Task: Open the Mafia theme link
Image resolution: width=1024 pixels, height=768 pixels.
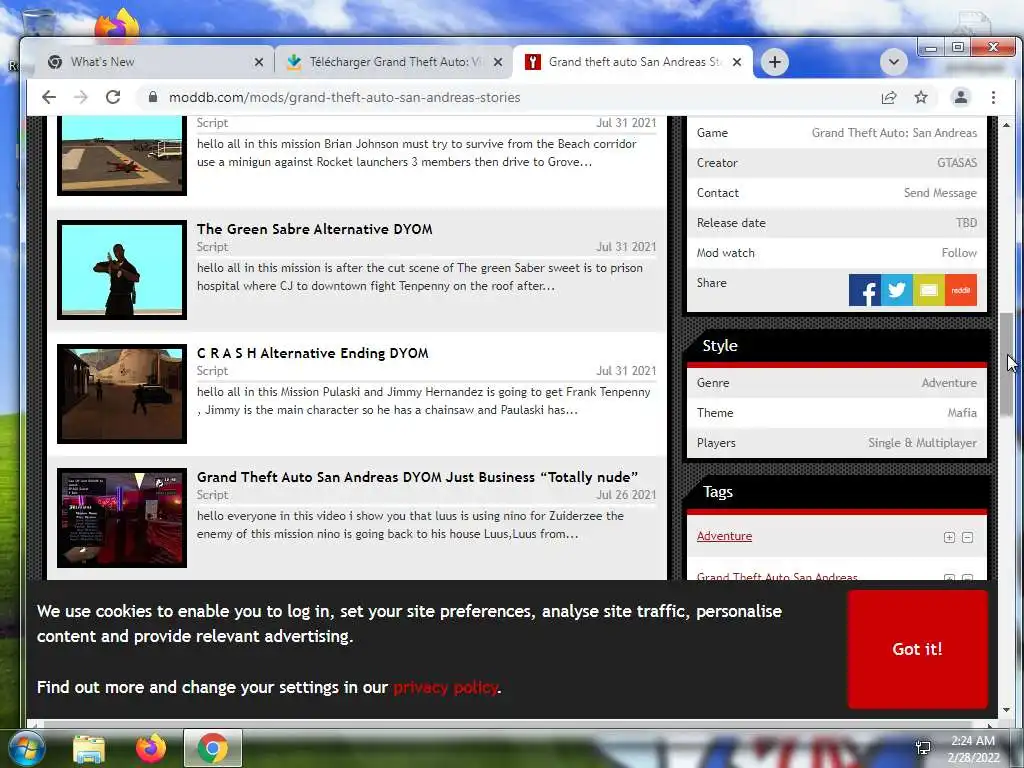Action: (962, 413)
